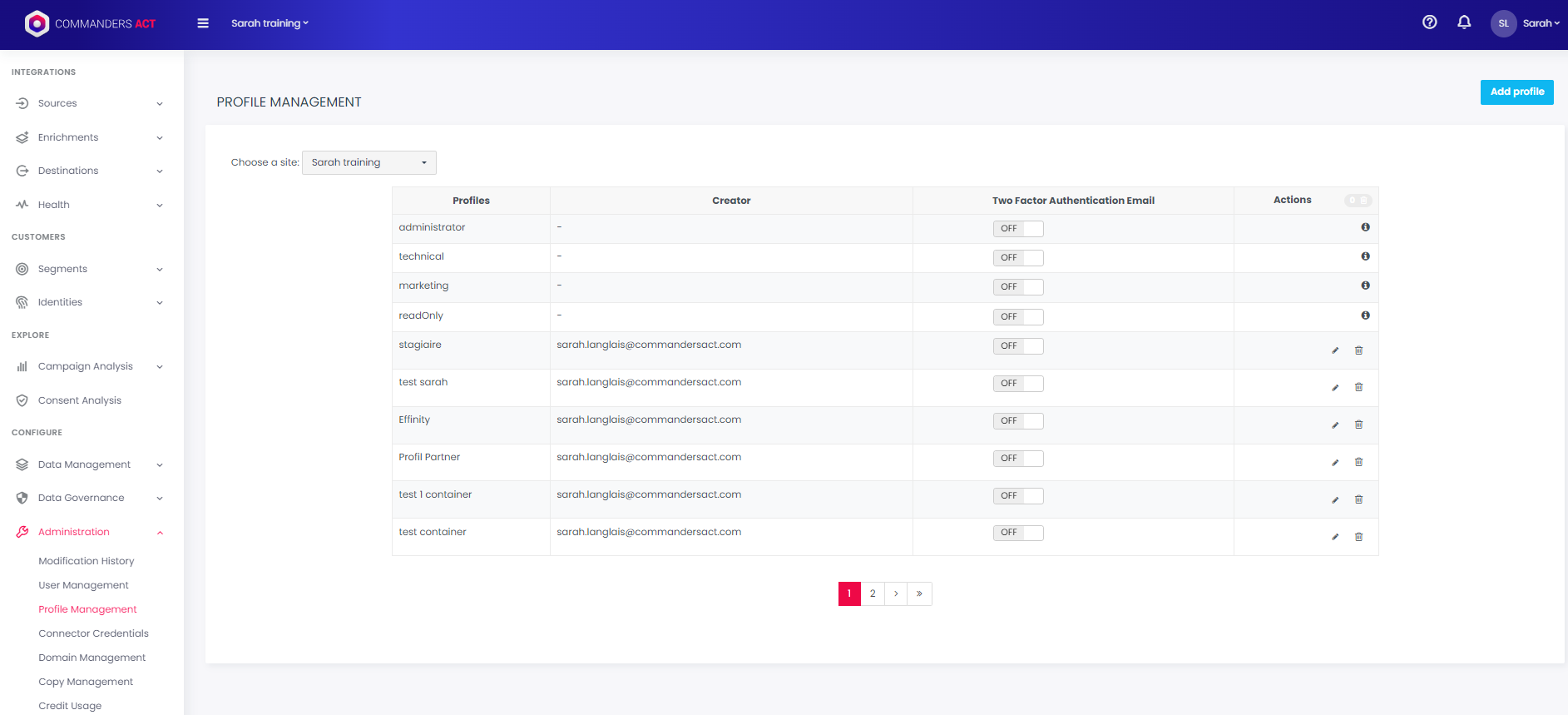Viewport: 1568px width, 715px height.
Task: Open User Management in sidebar
Action: click(83, 585)
